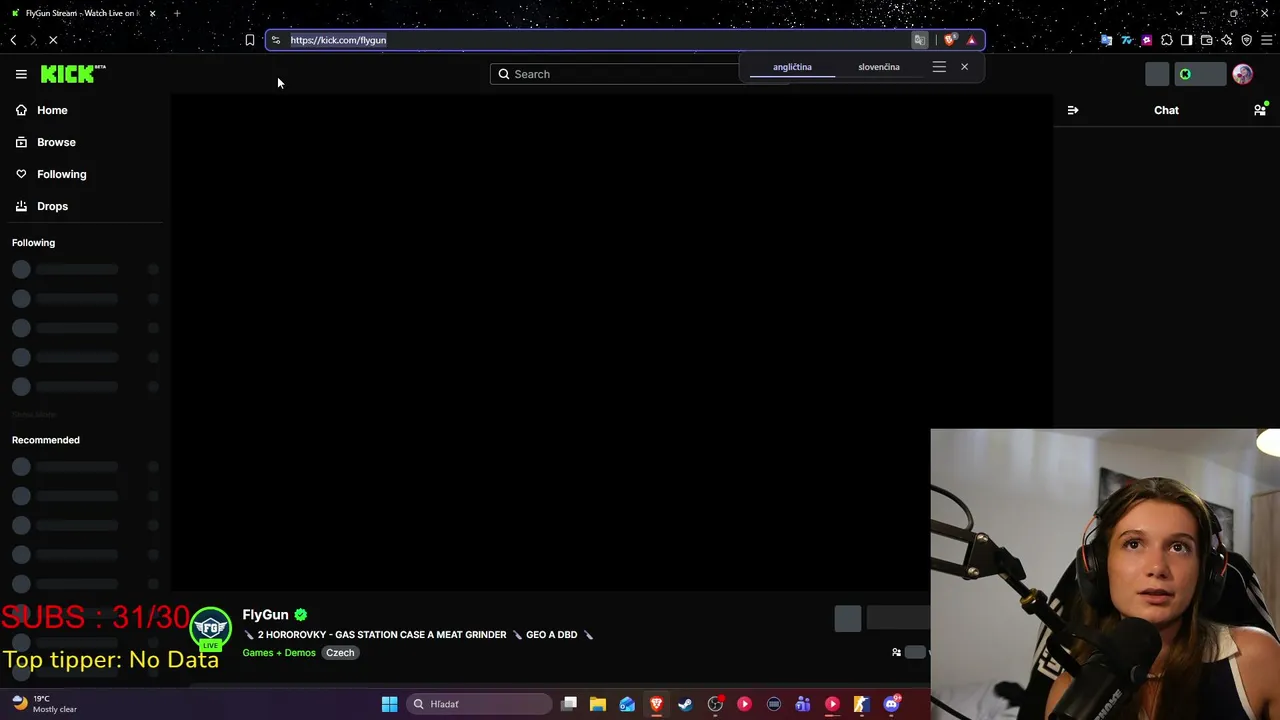Click the taskbar Hľadať search box
1280x720 pixels.
point(479,704)
